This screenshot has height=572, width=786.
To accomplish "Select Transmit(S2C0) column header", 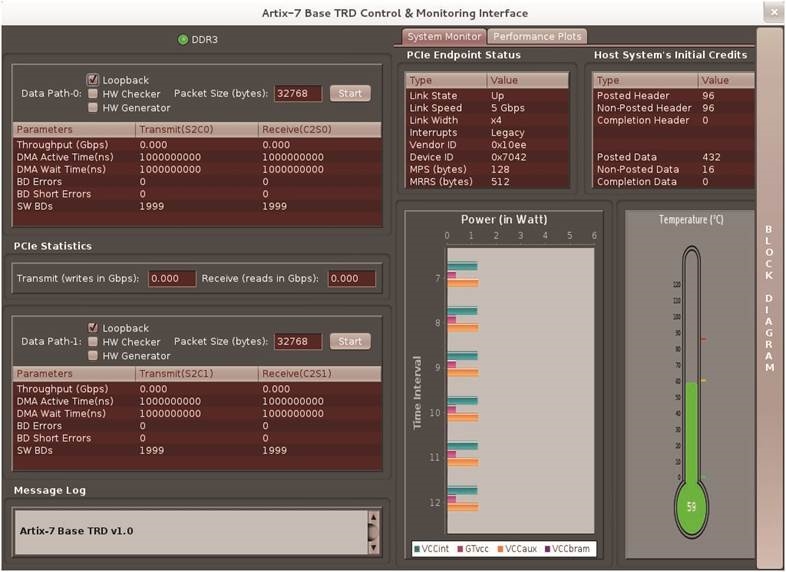I will click(x=197, y=129).
